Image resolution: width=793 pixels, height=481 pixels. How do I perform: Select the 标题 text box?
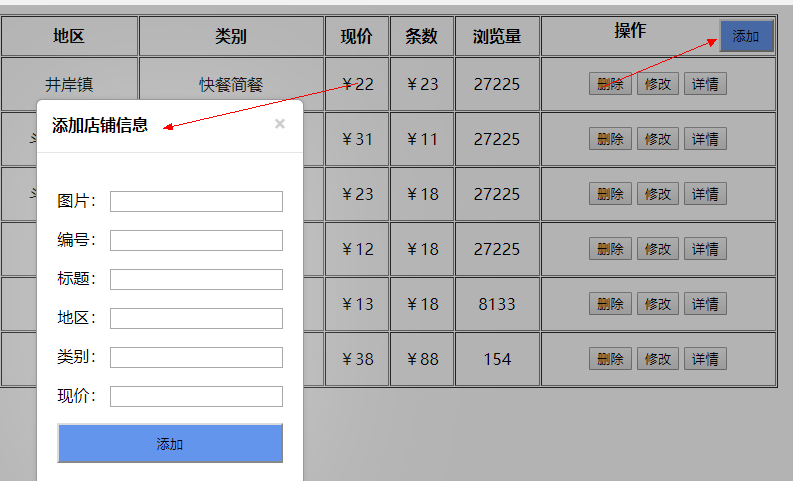[196, 279]
